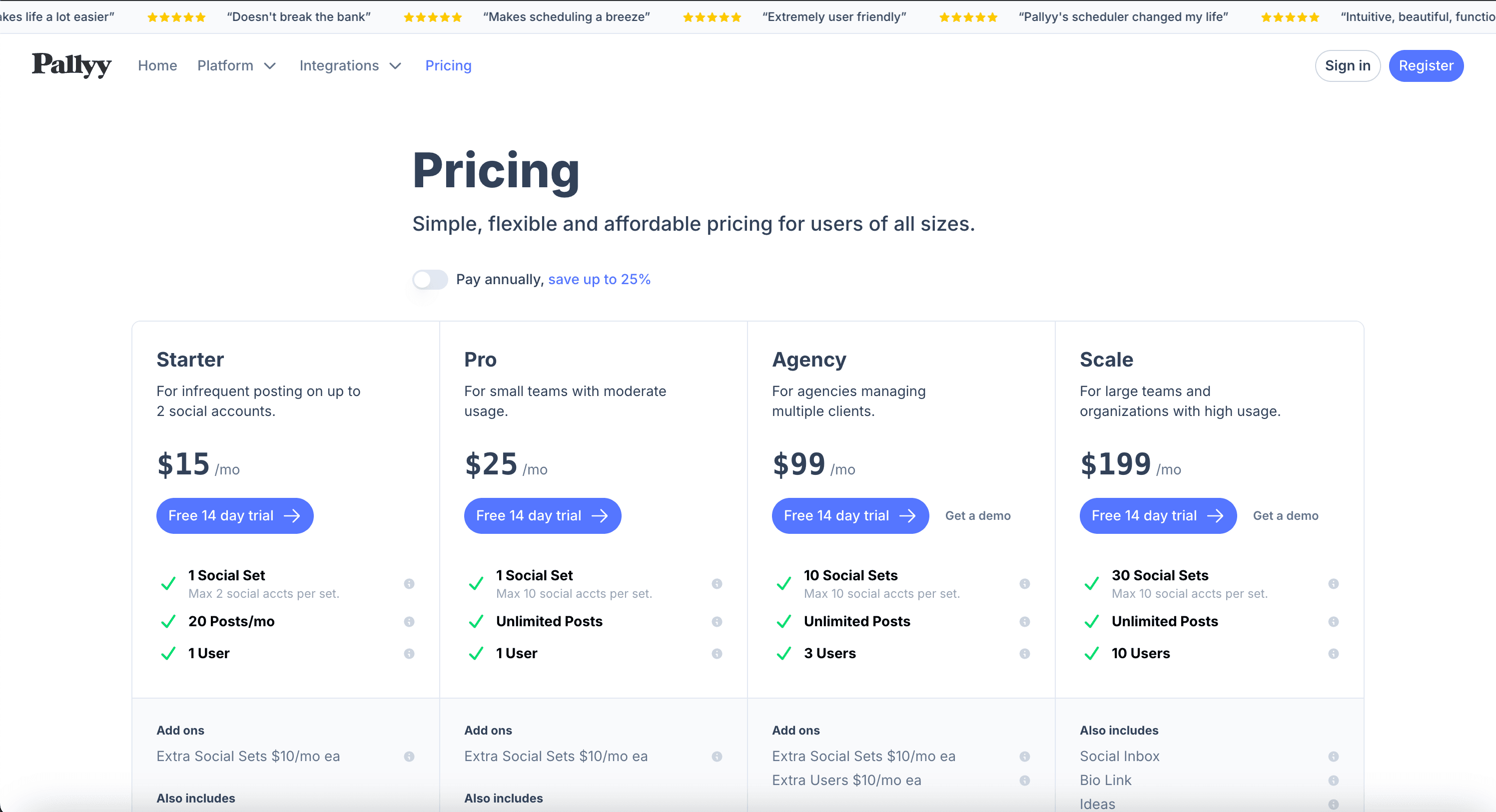Click the Sign in button

[1347, 65]
